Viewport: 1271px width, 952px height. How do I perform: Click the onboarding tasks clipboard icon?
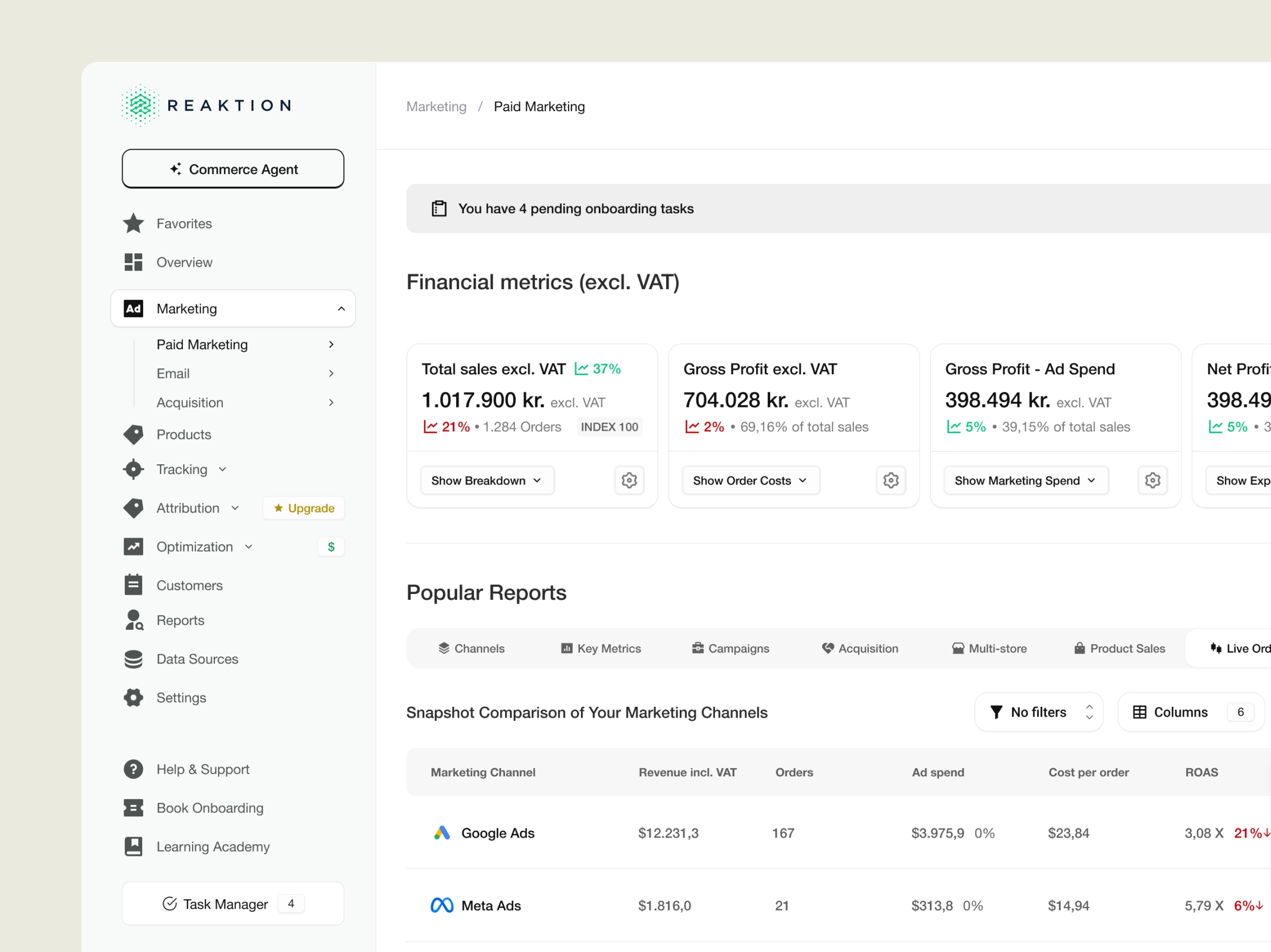pyautogui.click(x=439, y=208)
